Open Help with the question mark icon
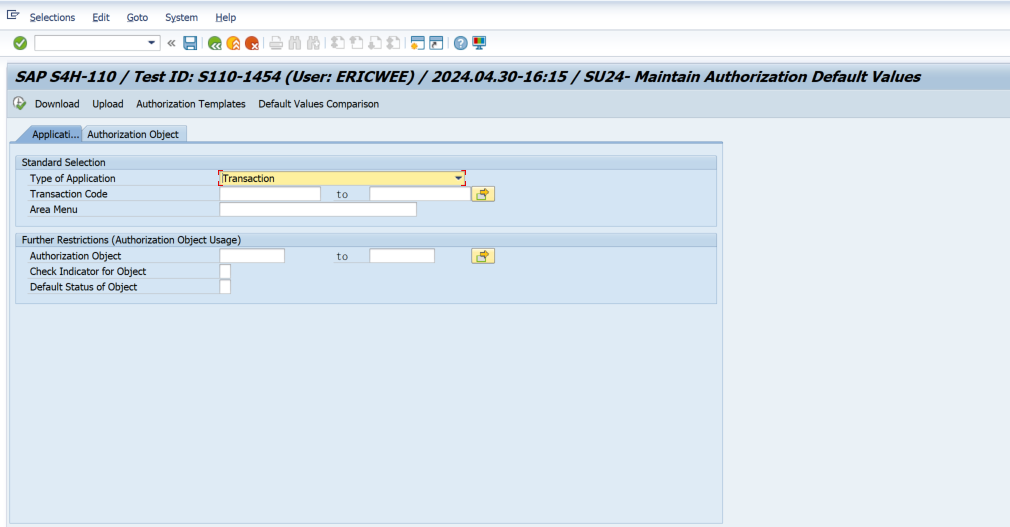The image size is (1010, 527). (460, 43)
